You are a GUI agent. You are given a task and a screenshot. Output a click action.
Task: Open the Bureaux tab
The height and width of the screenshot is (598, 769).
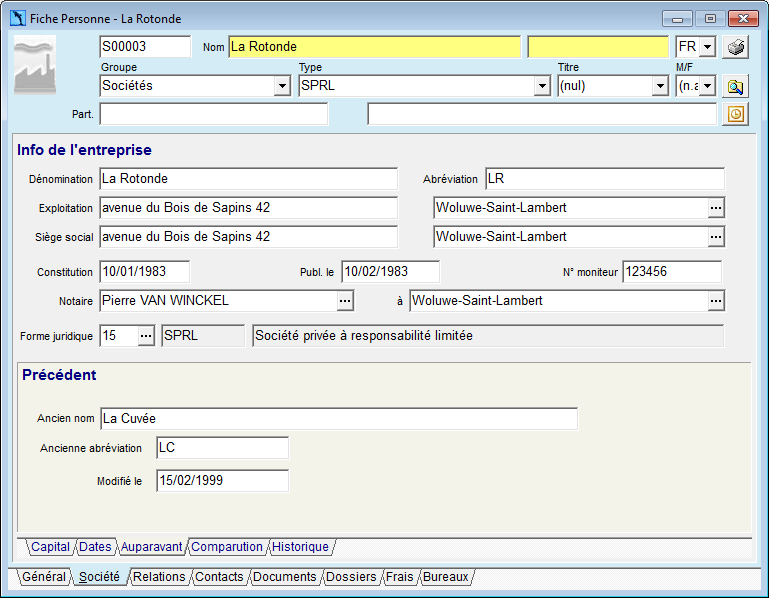click(445, 576)
